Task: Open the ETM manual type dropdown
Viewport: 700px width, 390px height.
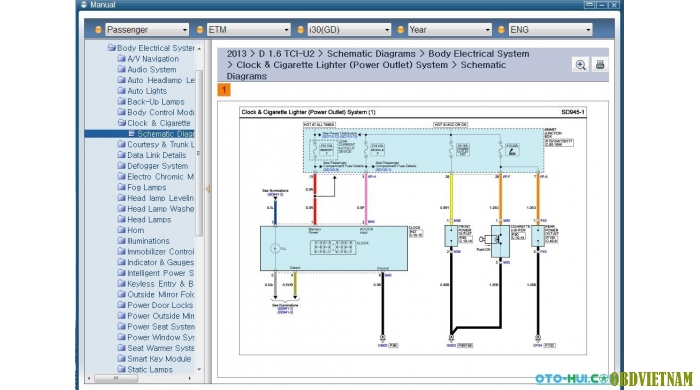Action: coord(248,30)
